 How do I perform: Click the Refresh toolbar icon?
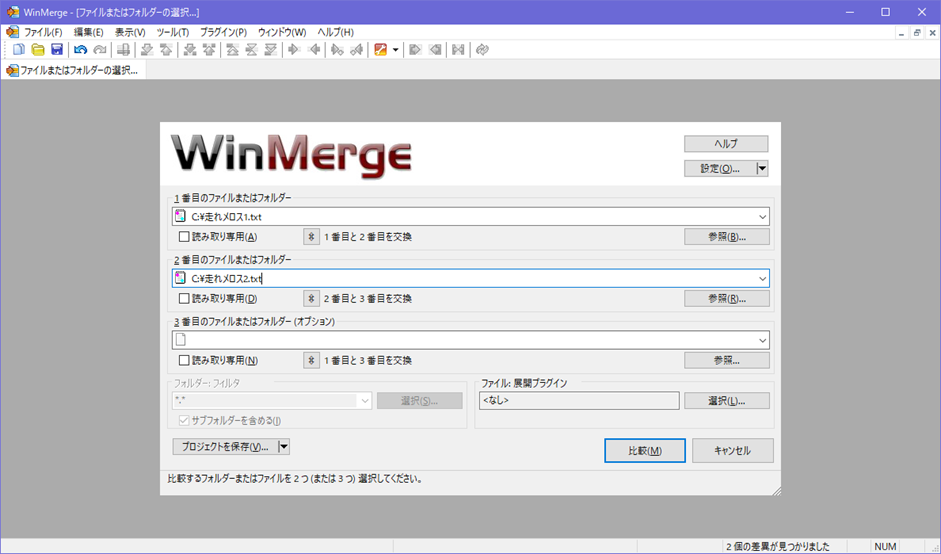point(482,50)
